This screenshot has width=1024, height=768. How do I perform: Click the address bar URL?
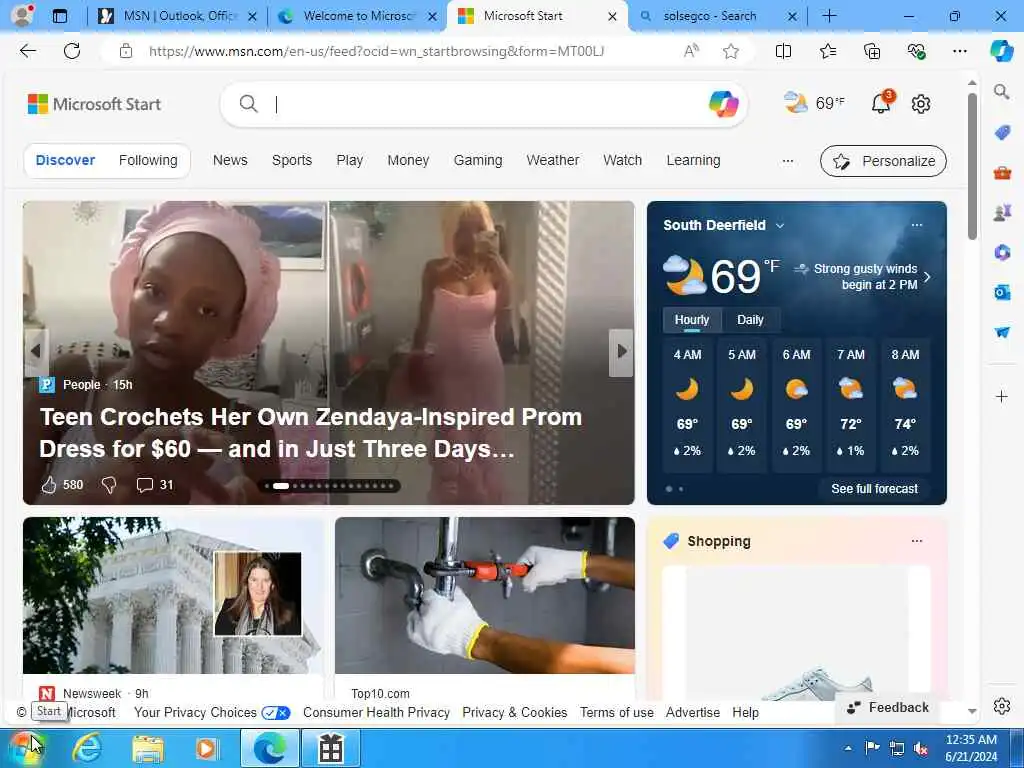tap(376, 51)
